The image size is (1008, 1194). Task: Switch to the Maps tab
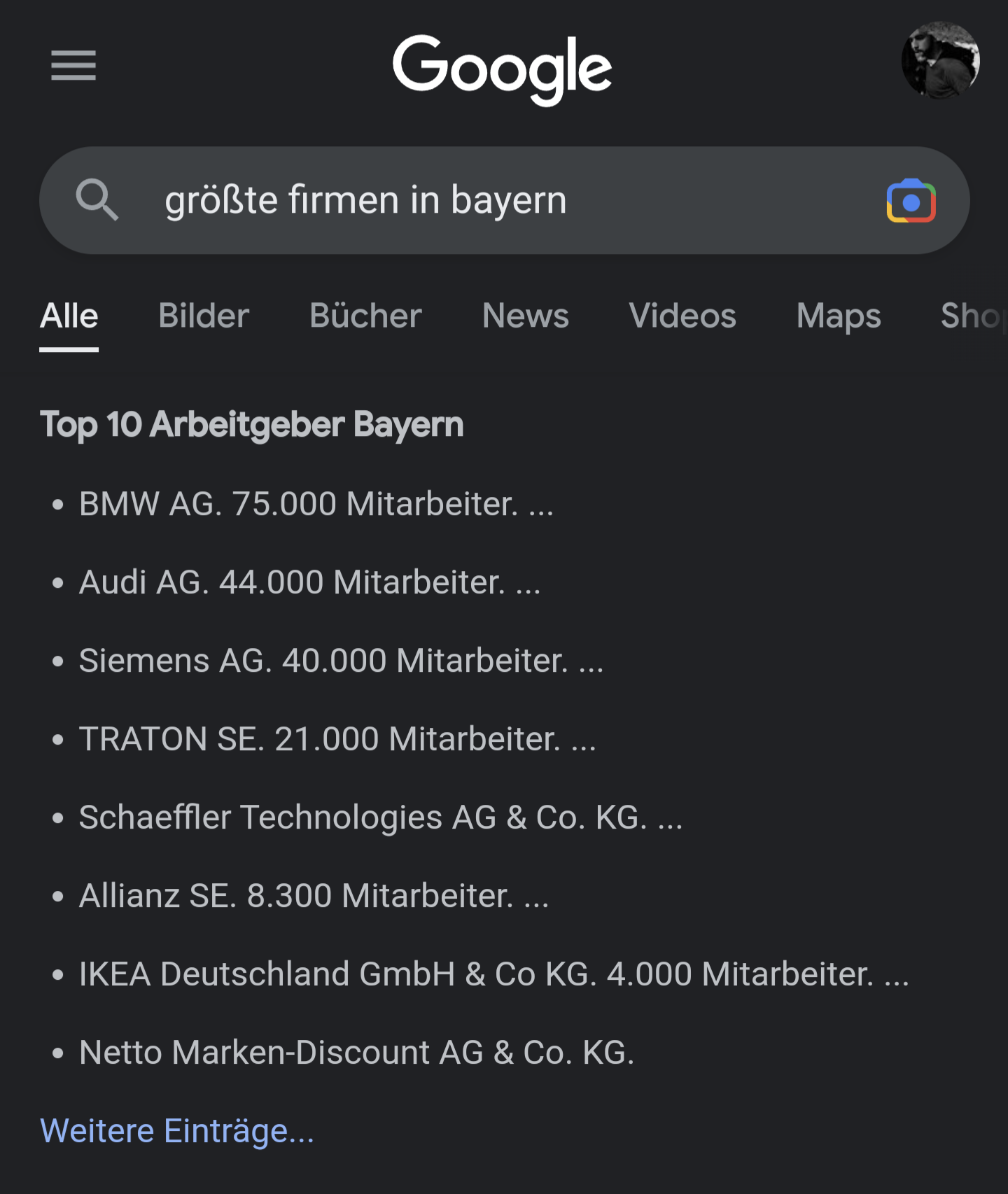839,316
